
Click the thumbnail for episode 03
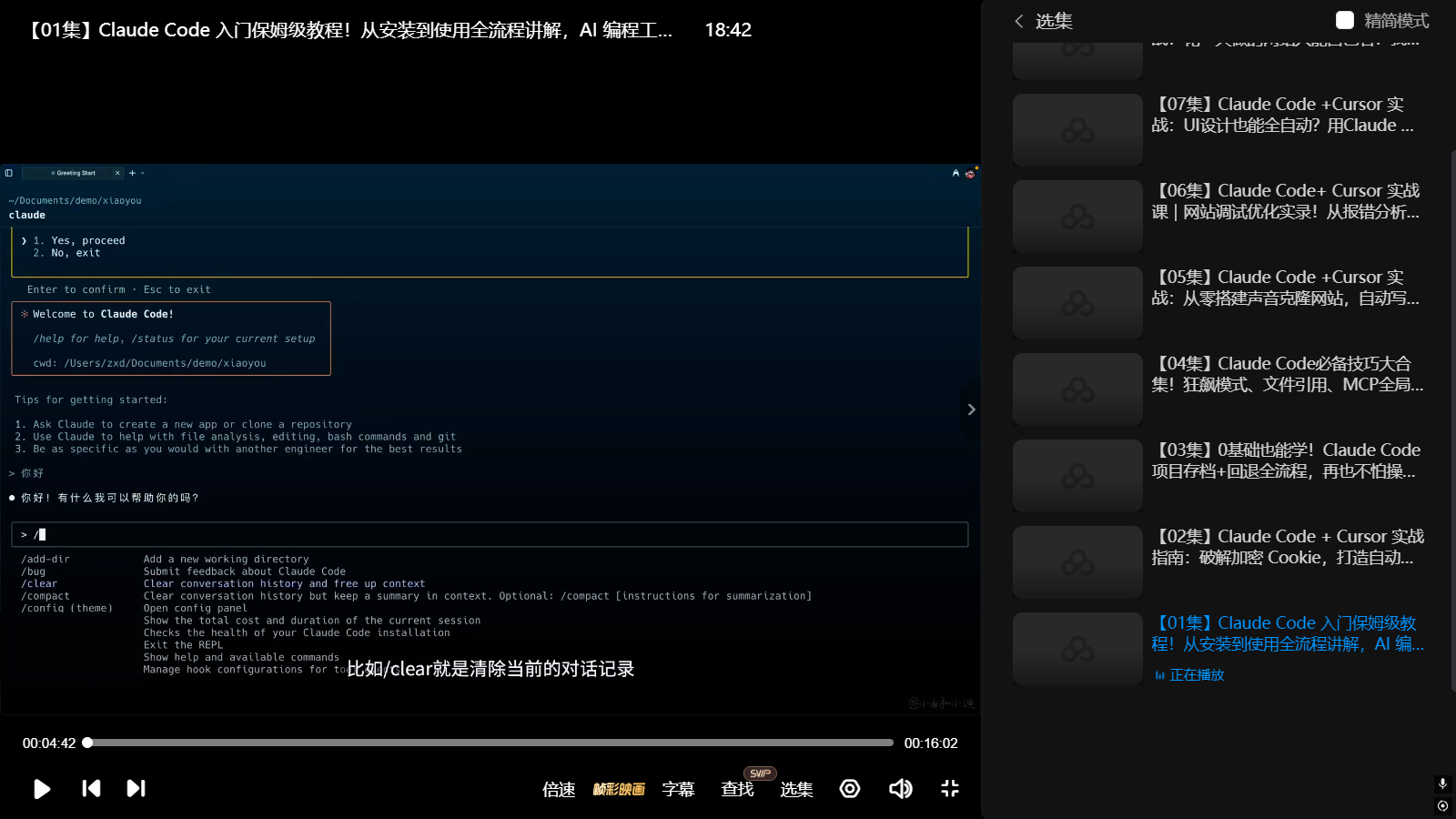[x=1077, y=476]
